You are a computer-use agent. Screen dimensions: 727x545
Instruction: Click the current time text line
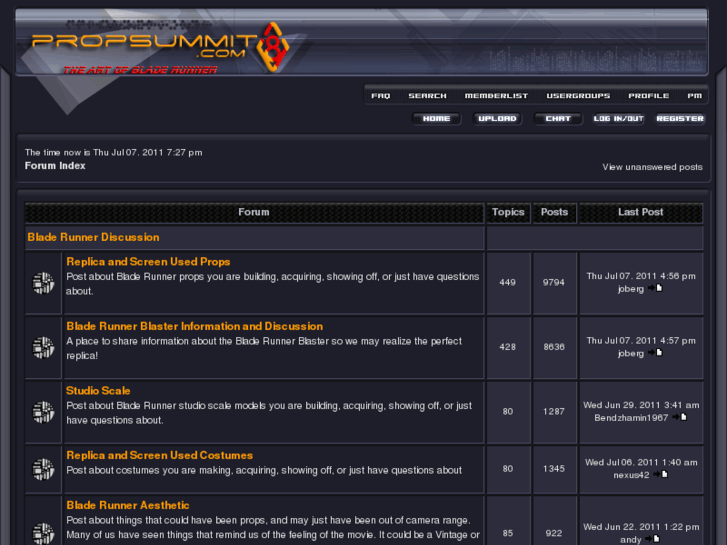click(x=114, y=153)
